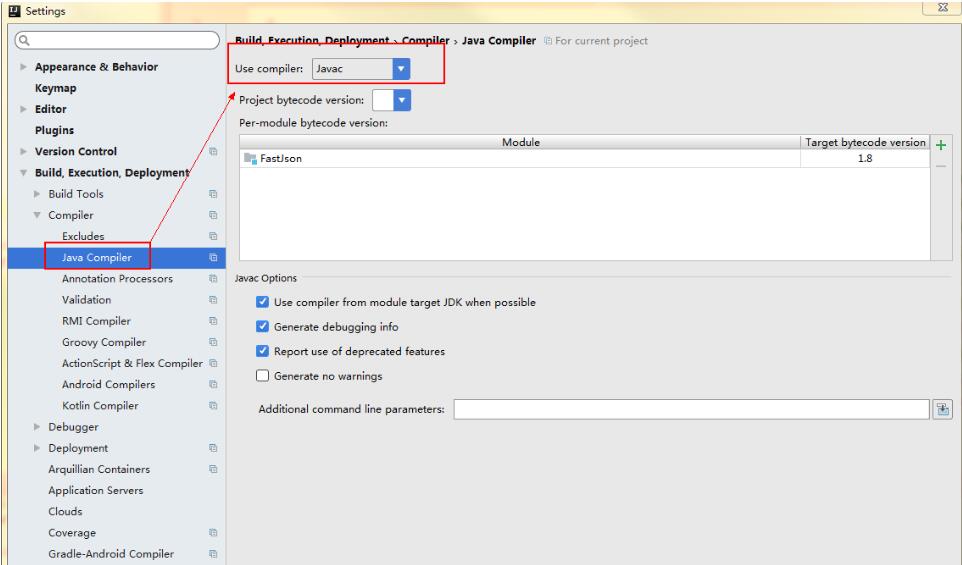This screenshot has height=565, width=962.
Task: Enable Generate no warnings checkbox
Action: pos(263,376)
